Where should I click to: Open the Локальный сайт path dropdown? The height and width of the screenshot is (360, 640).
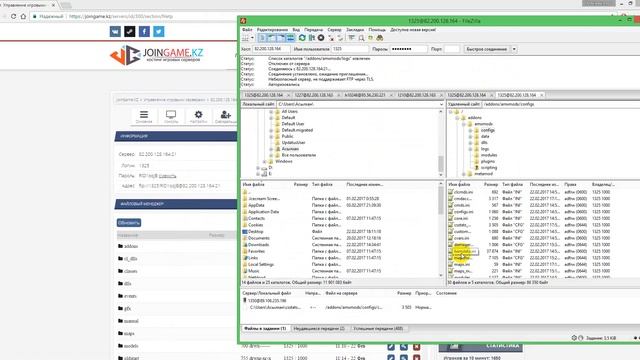click(x=441, y=104)
